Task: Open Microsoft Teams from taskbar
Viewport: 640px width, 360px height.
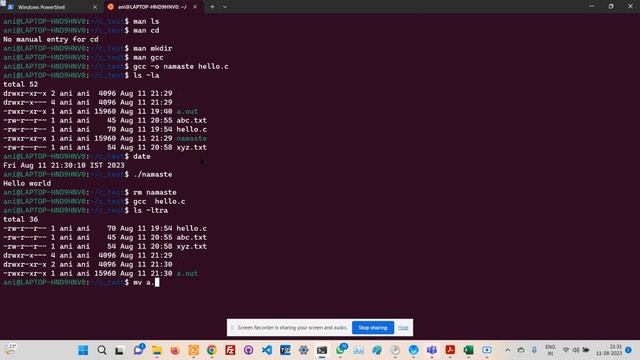Action: click(432, 350)
